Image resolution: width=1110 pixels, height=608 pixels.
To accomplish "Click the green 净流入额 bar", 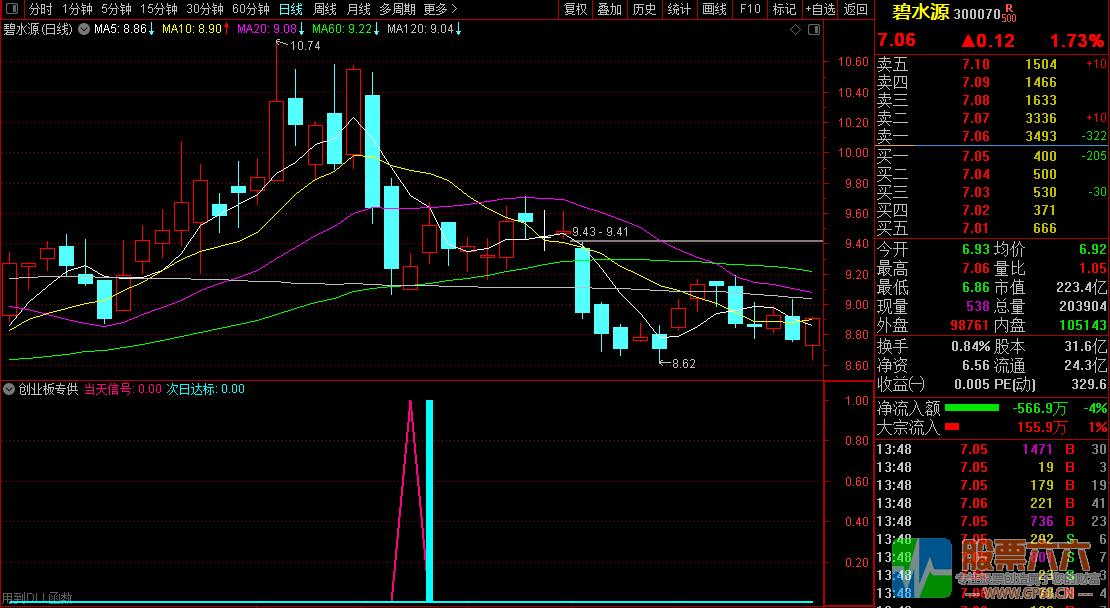I will pyautogui.click(x=972, y=408).
